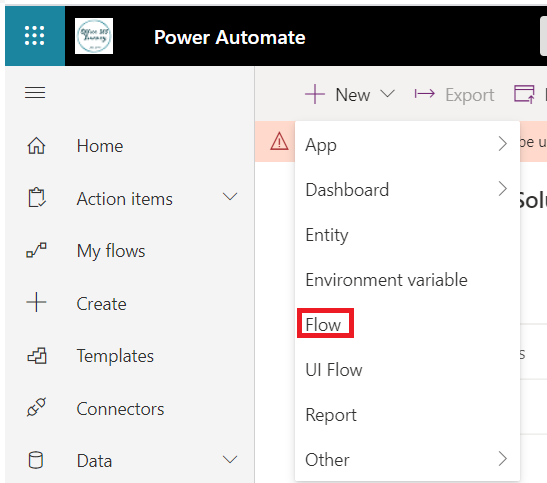Select App from the New menu
Screen dimensions: 547x483
[407, 145]
